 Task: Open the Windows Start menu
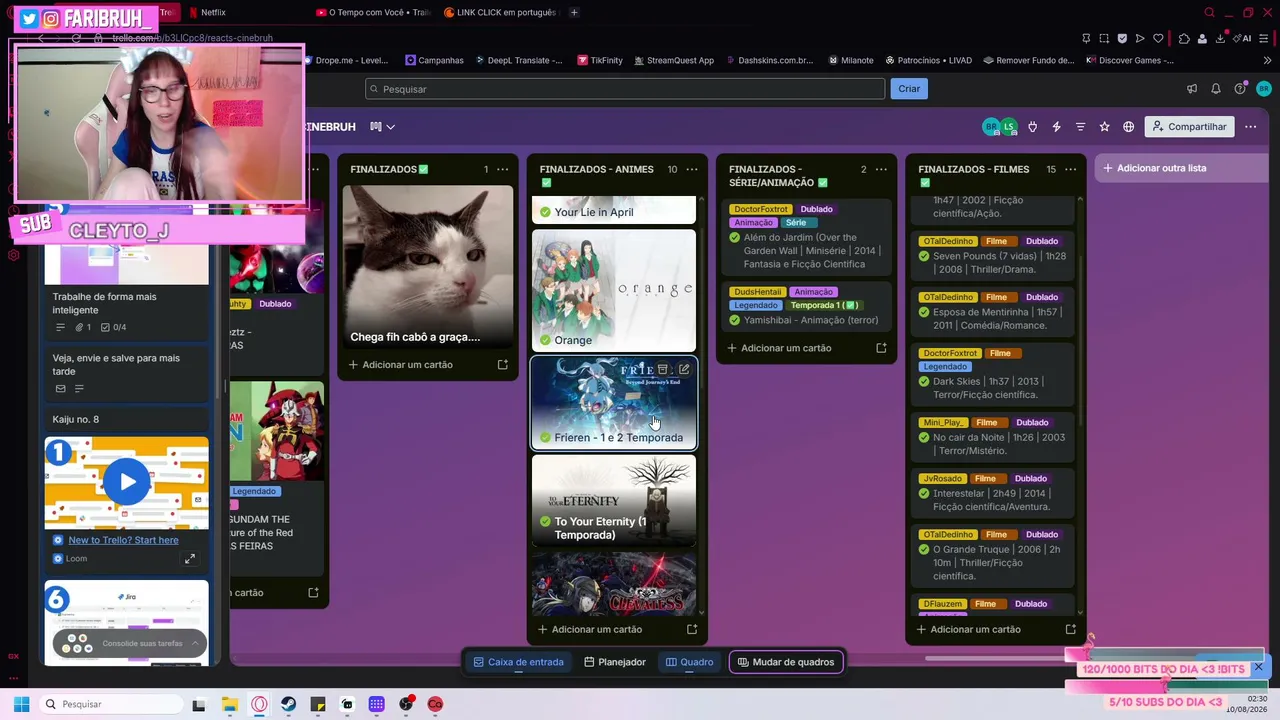pos(22,704)
